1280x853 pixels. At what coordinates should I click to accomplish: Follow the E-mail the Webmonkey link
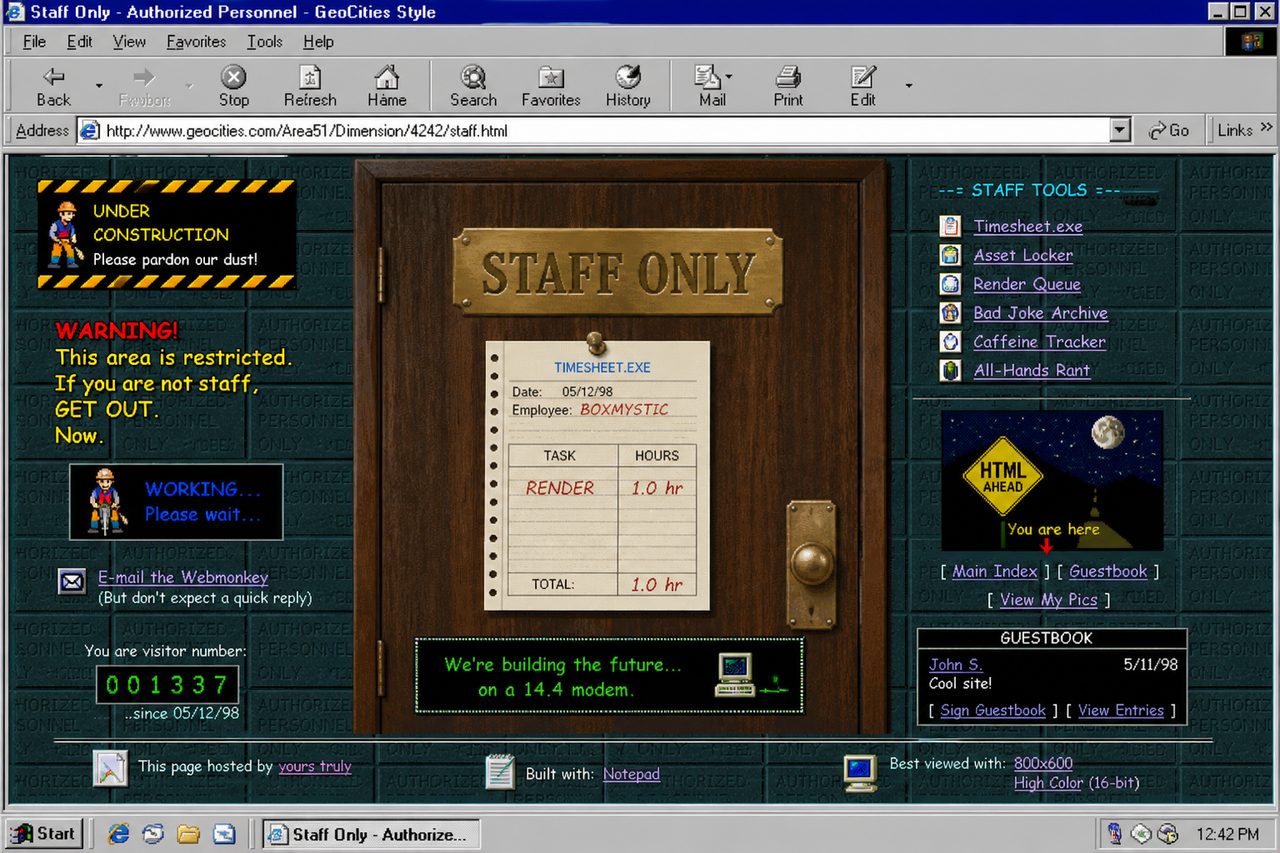pos(183,577)
